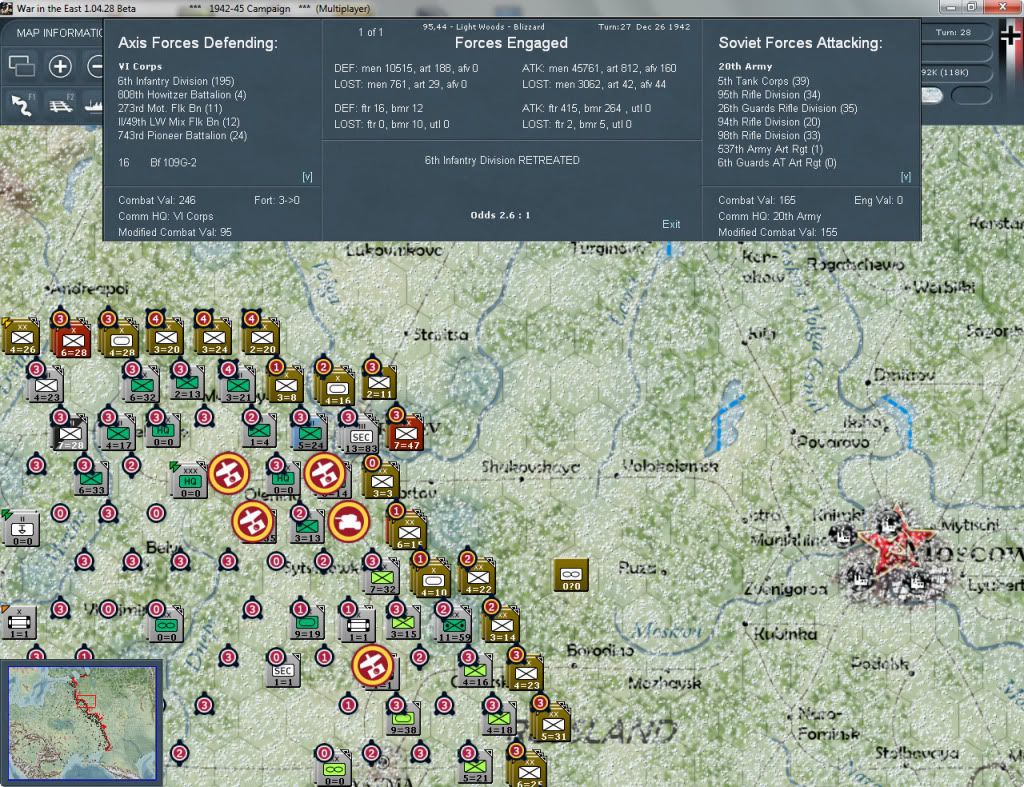
Task: Click the minimap overview thumbnail
Action: [x=82, y=722]
